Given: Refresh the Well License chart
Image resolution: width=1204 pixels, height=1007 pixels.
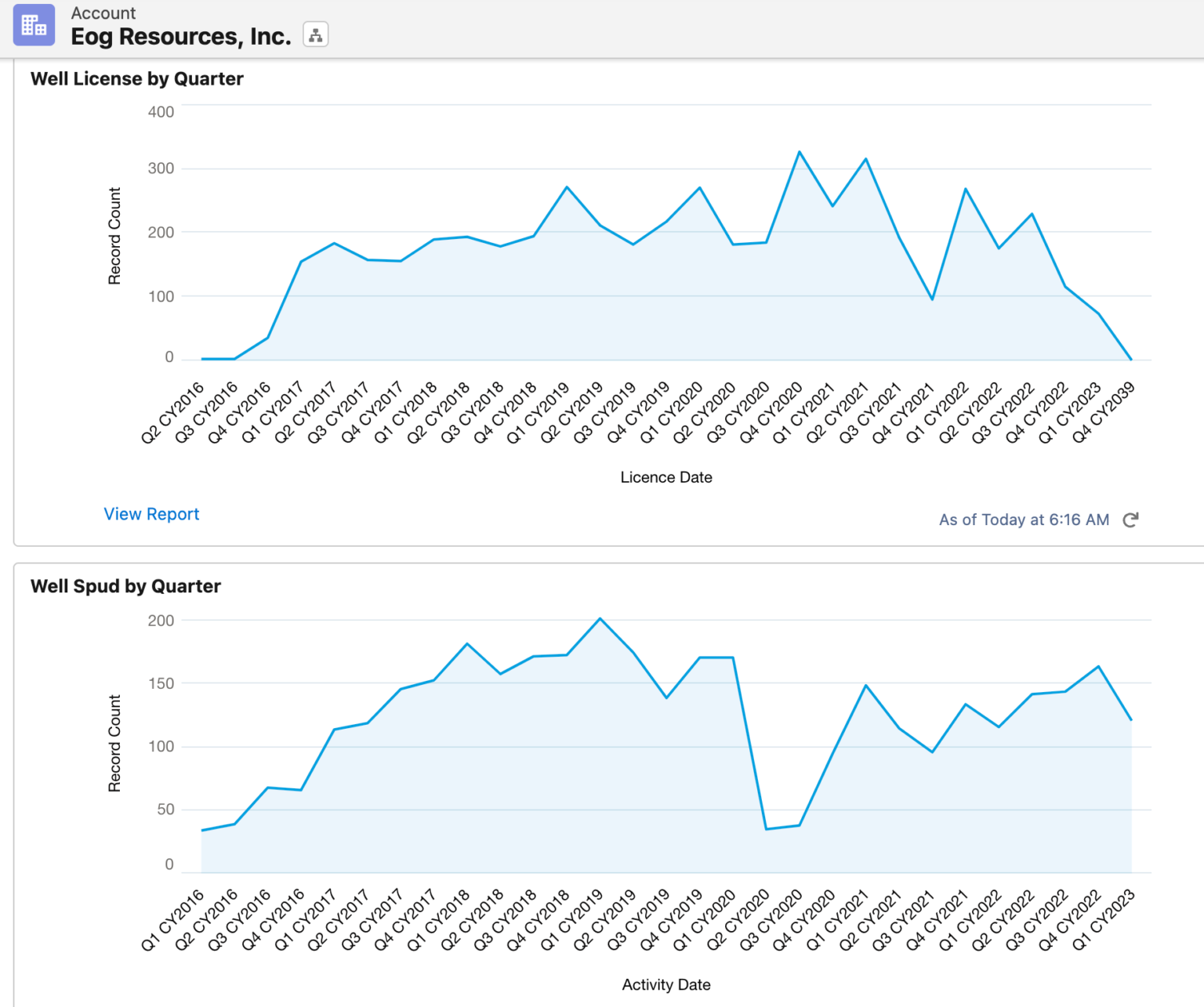Looking at the screenshot, I should tap(1130, 520).
